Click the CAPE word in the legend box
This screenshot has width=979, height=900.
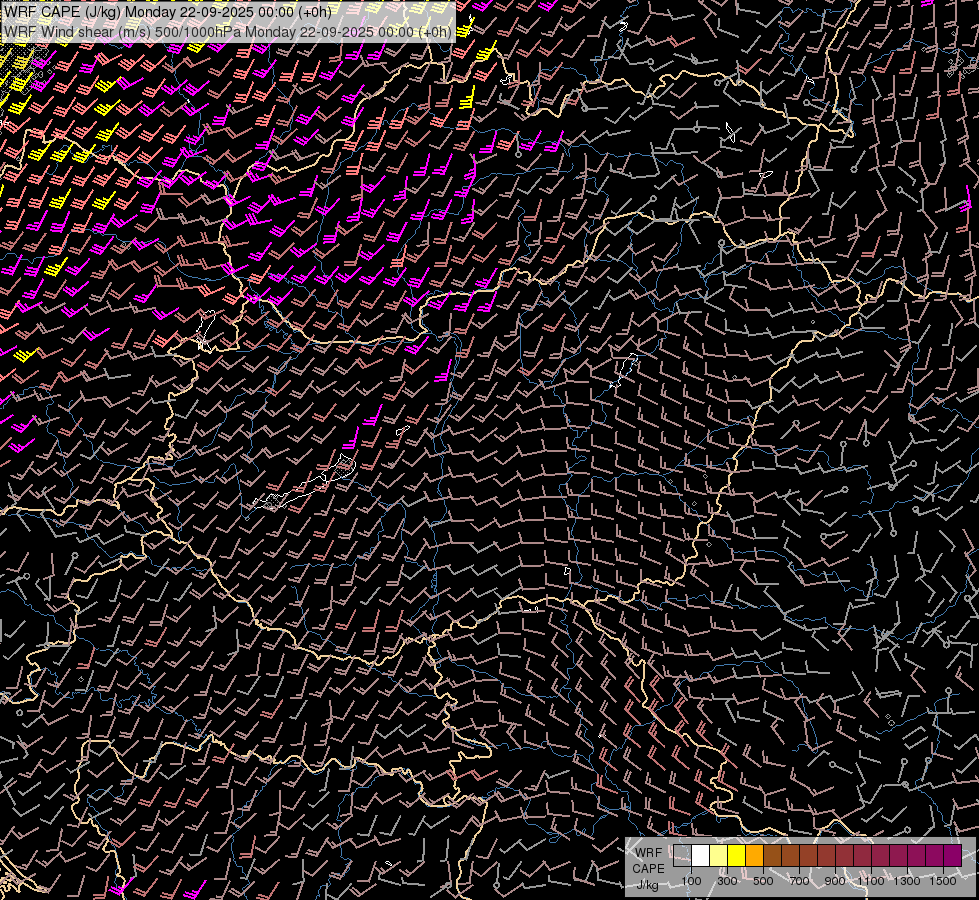648,868
